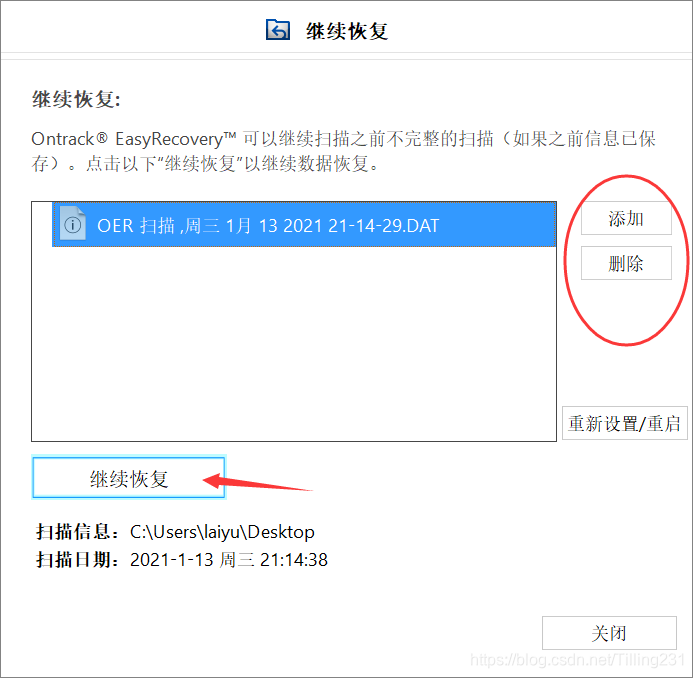Click the info document icon beside OER scan
This screenshot has width=693, height=678.
tap(72, 224)
